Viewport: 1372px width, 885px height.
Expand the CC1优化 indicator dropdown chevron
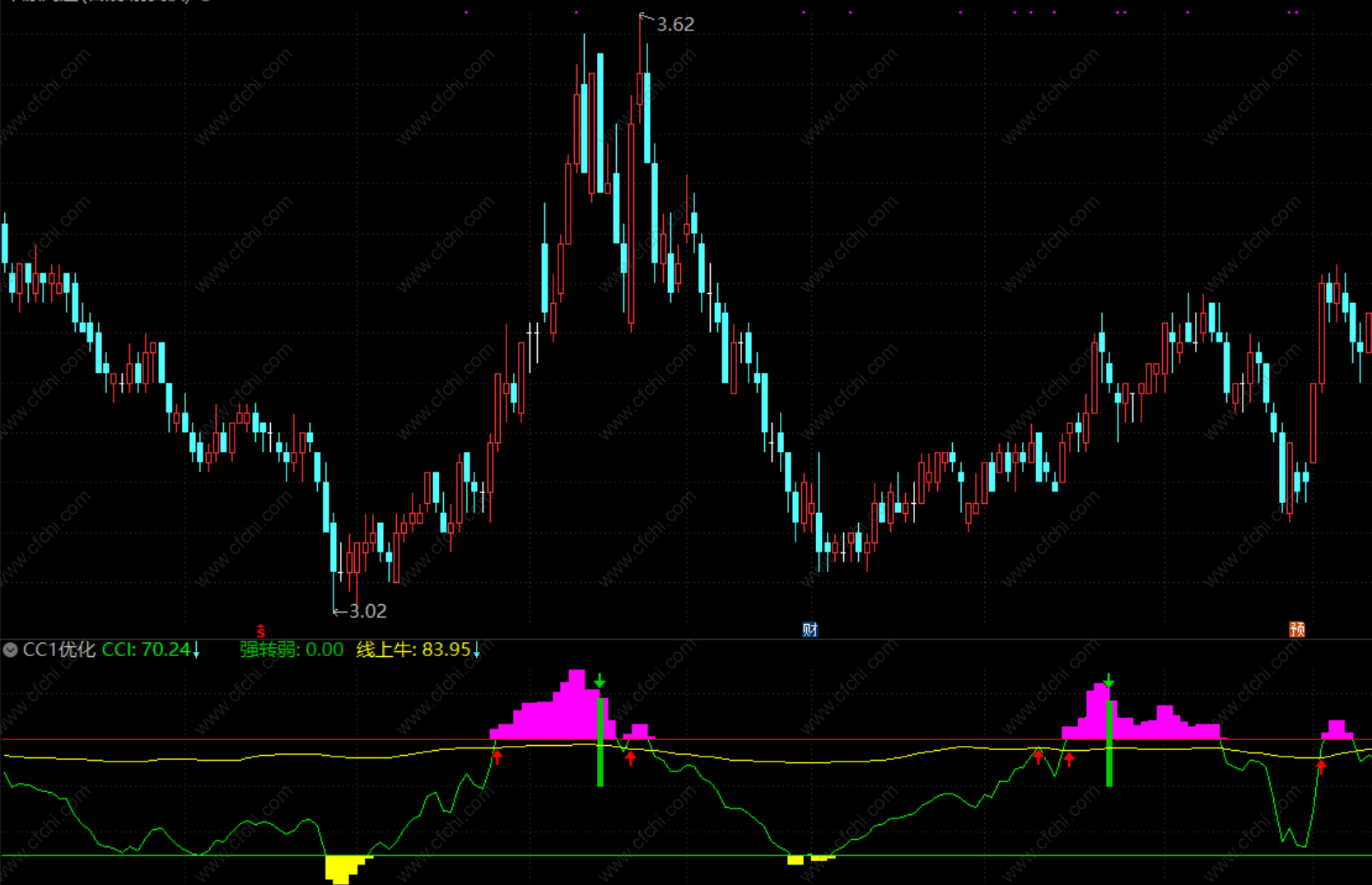(x=11, y=650)
